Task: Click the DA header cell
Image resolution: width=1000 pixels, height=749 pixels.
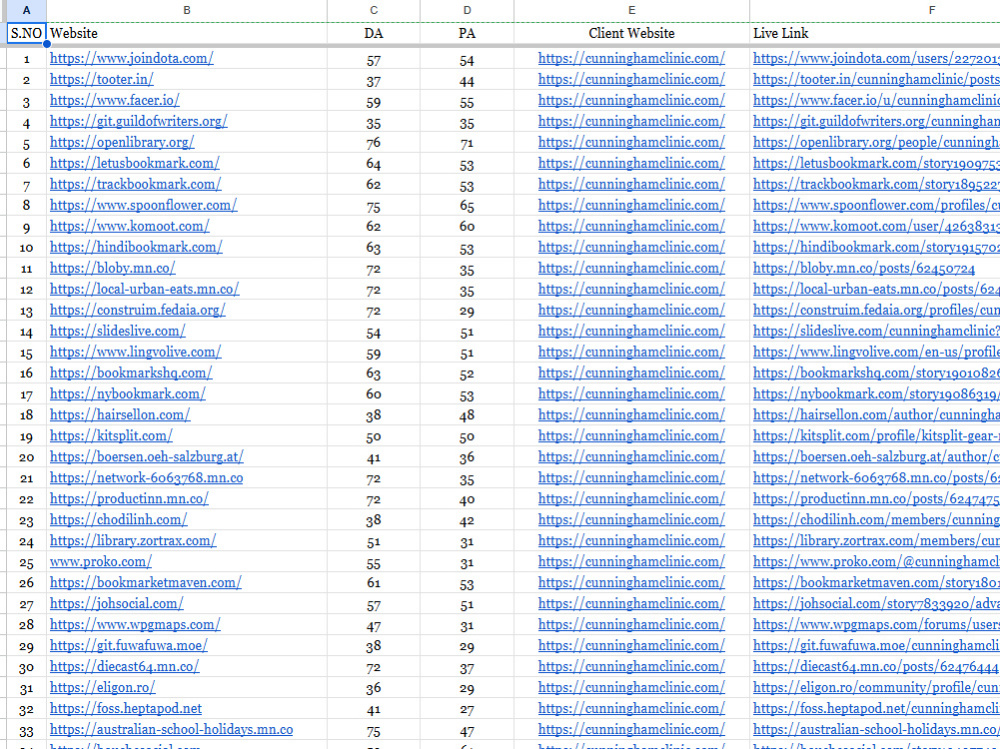Action: [374, 33]
